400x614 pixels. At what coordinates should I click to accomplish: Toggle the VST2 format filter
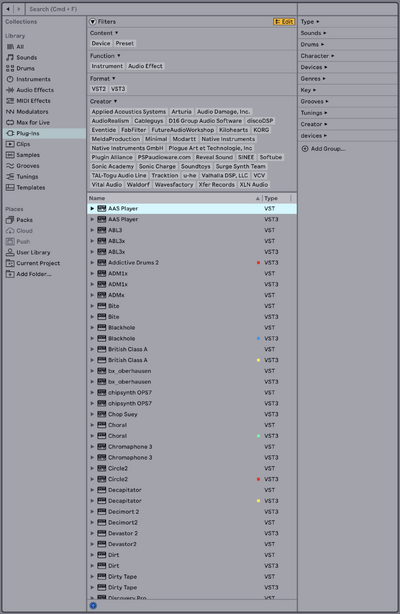point(99,89)
